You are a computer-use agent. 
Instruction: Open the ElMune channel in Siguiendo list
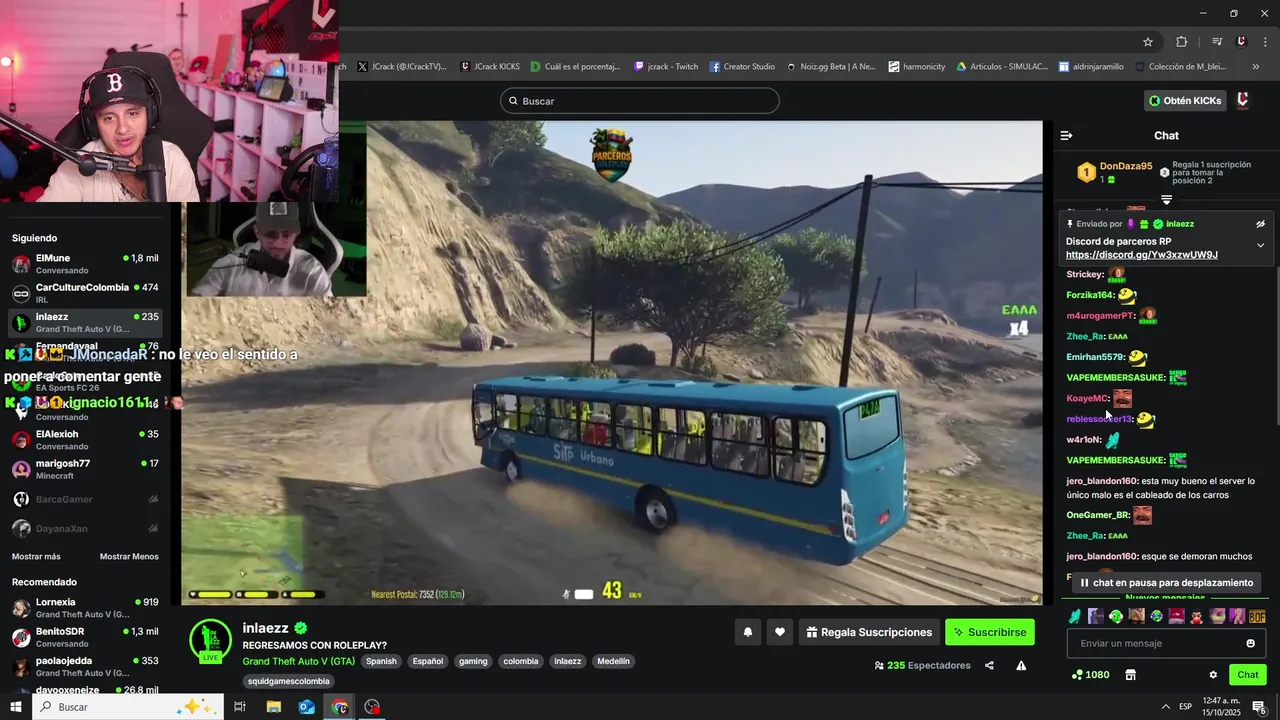85,264
